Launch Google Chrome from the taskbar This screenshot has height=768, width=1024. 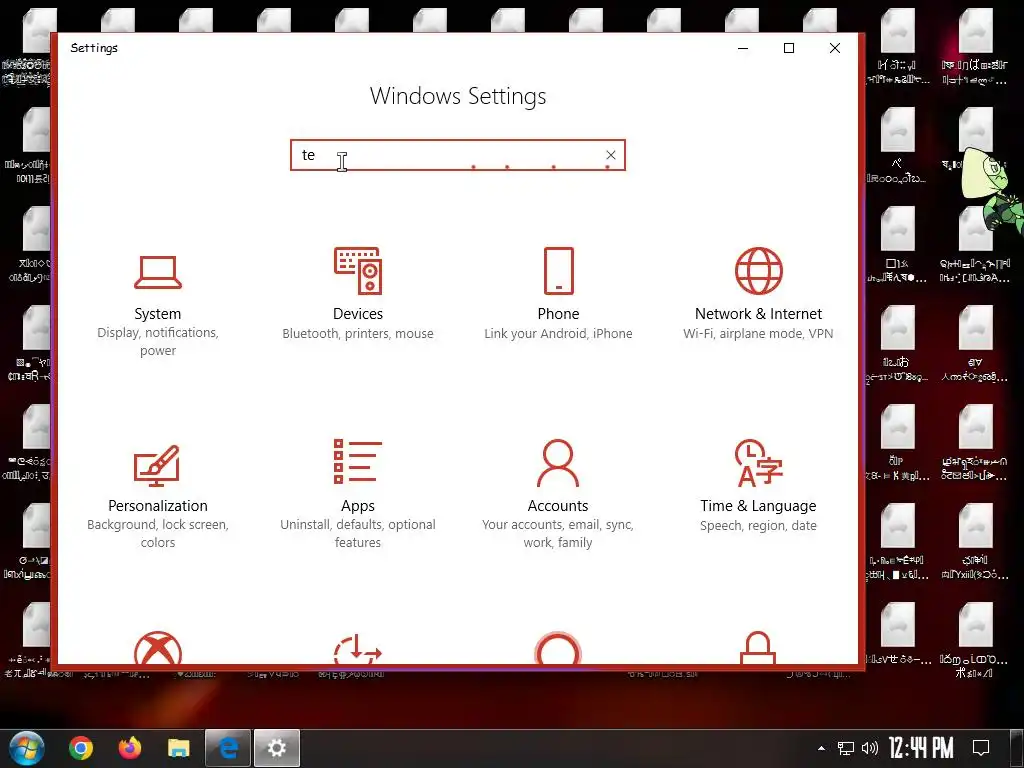[x=81, y=748]
